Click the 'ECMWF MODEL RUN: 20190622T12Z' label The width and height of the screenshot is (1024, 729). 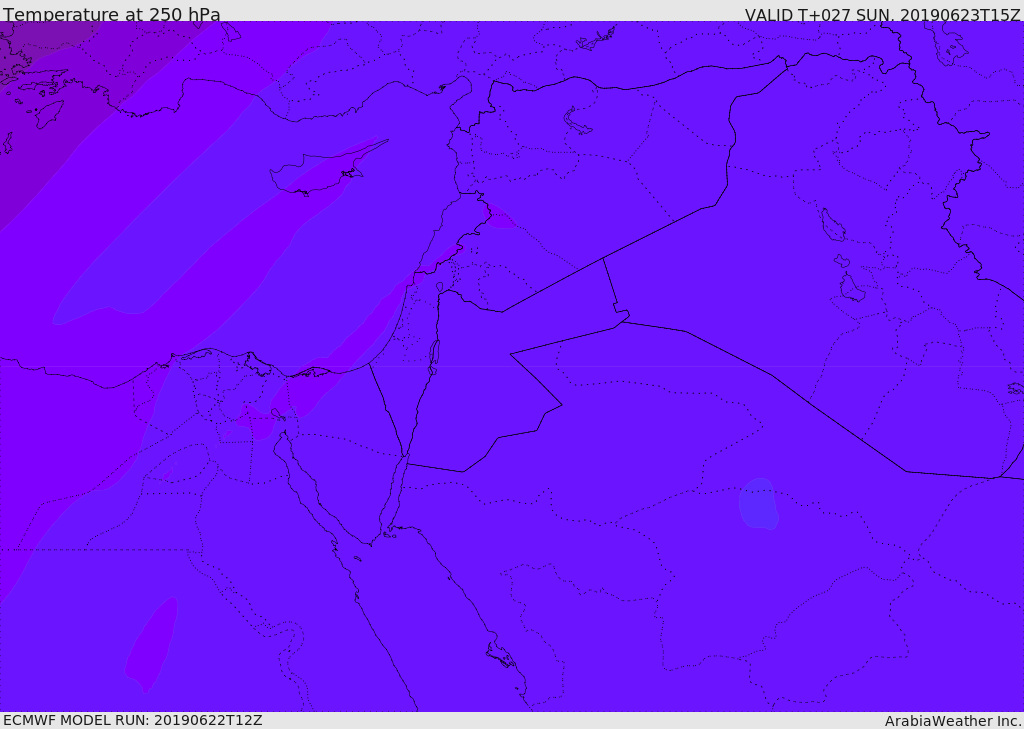(133, 720)
